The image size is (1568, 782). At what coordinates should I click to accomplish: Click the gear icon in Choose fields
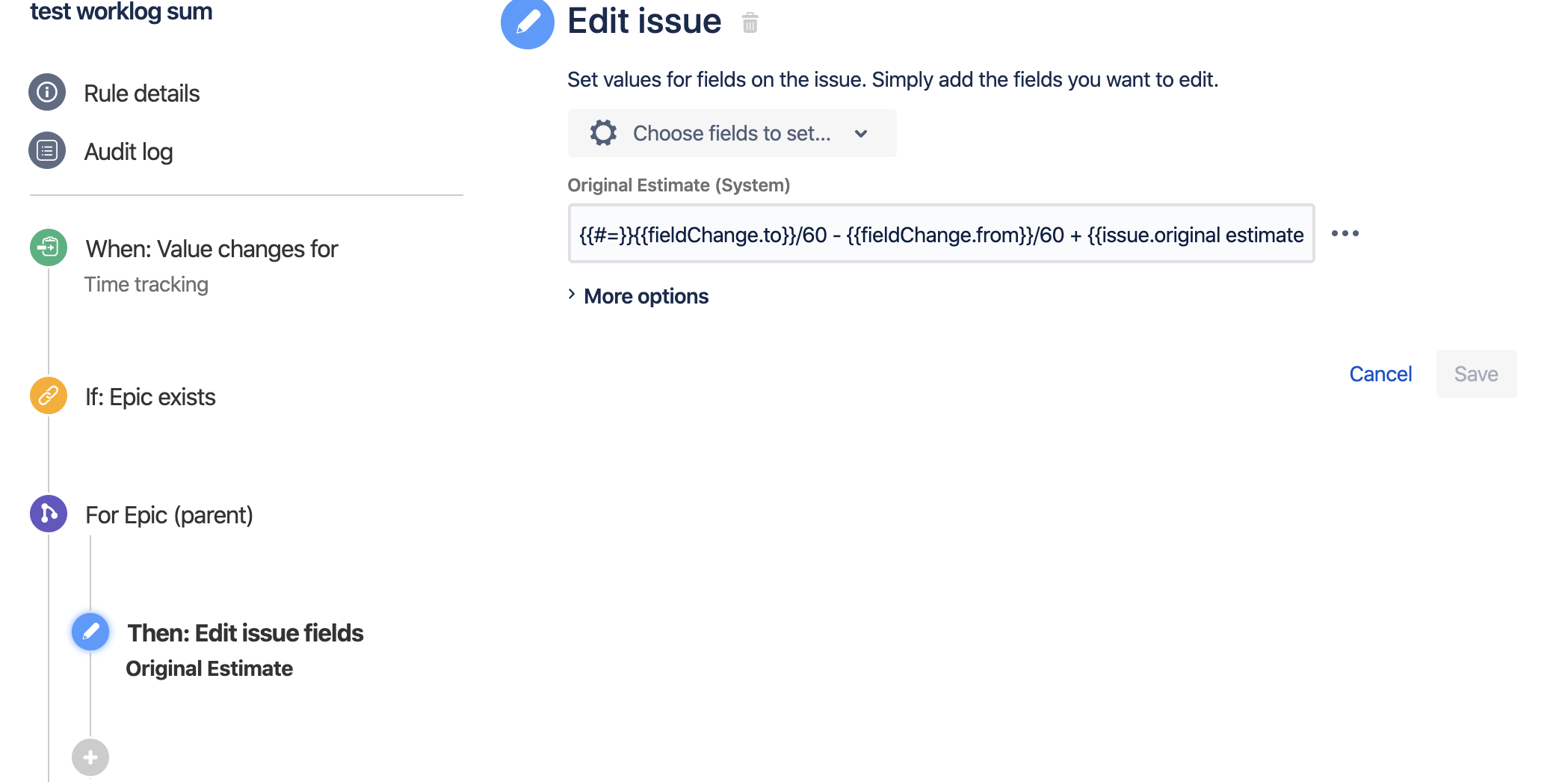[603, 133]
